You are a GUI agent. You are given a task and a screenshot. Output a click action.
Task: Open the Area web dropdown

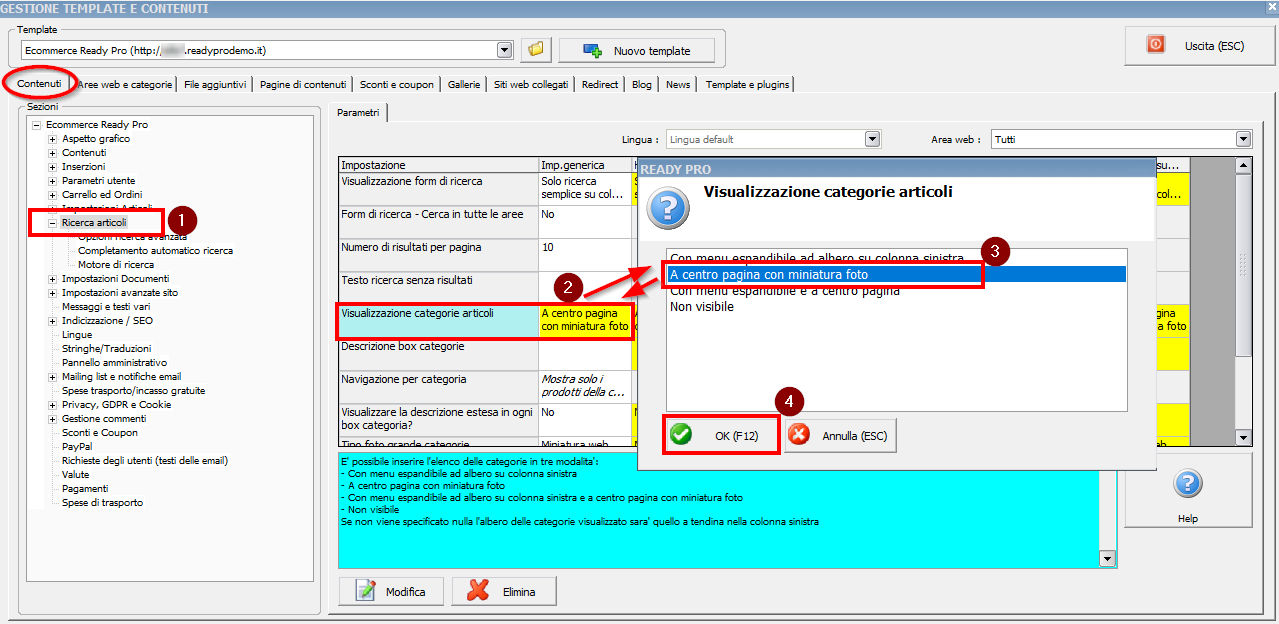pyautogui.click(x=1243, y=140)
